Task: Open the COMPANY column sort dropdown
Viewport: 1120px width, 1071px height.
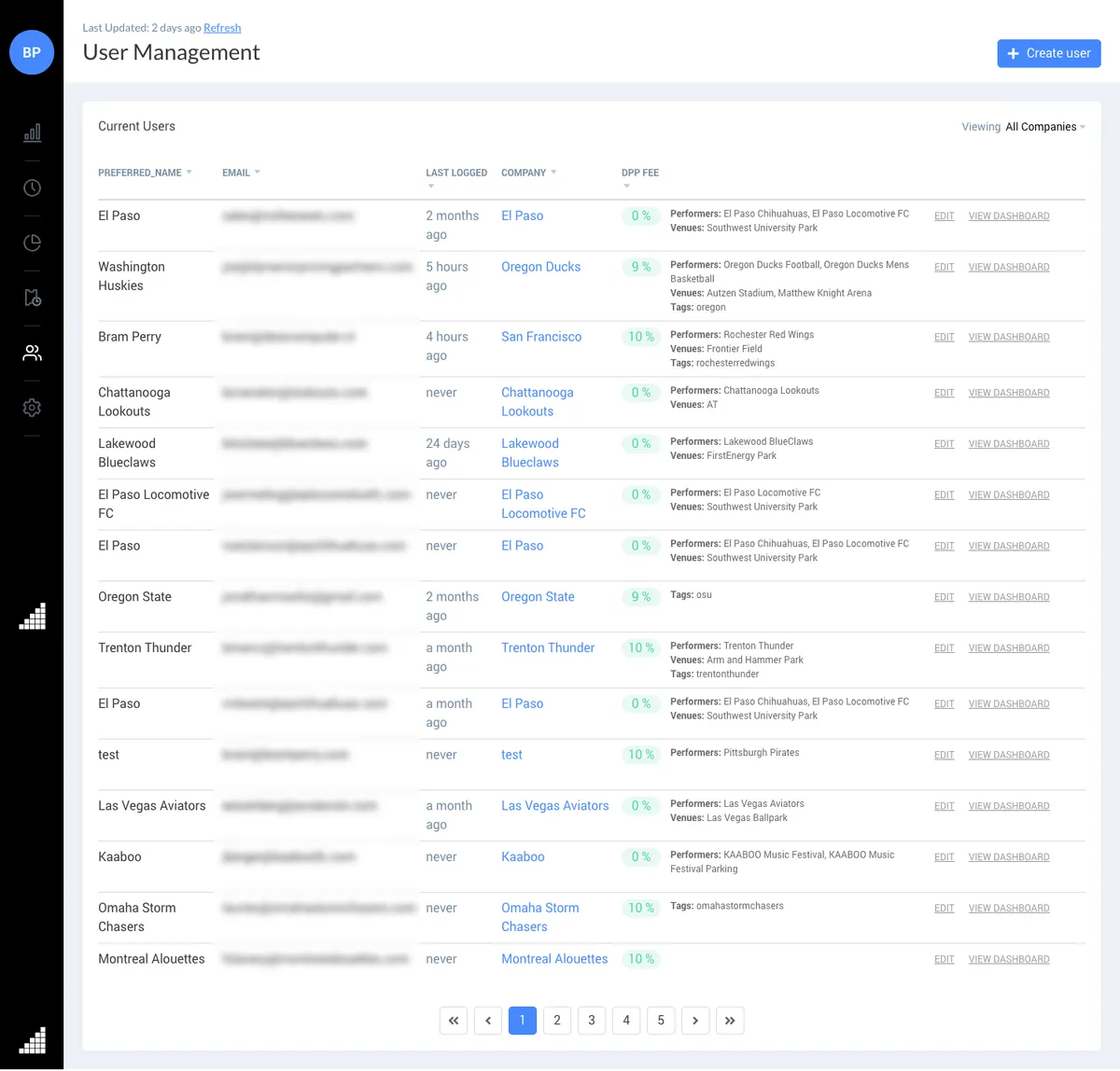Action: tap(554, 172)
